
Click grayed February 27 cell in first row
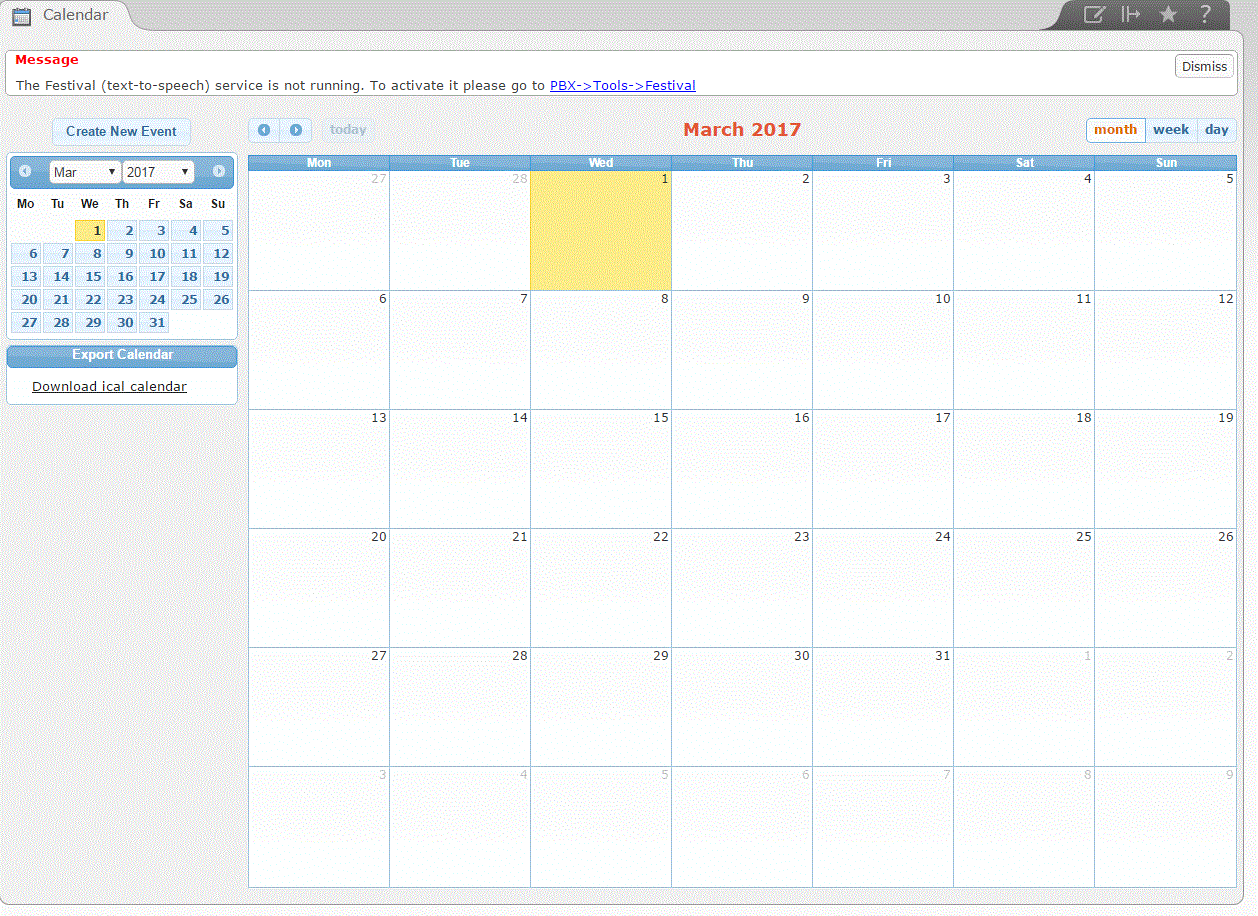(319, 231)
